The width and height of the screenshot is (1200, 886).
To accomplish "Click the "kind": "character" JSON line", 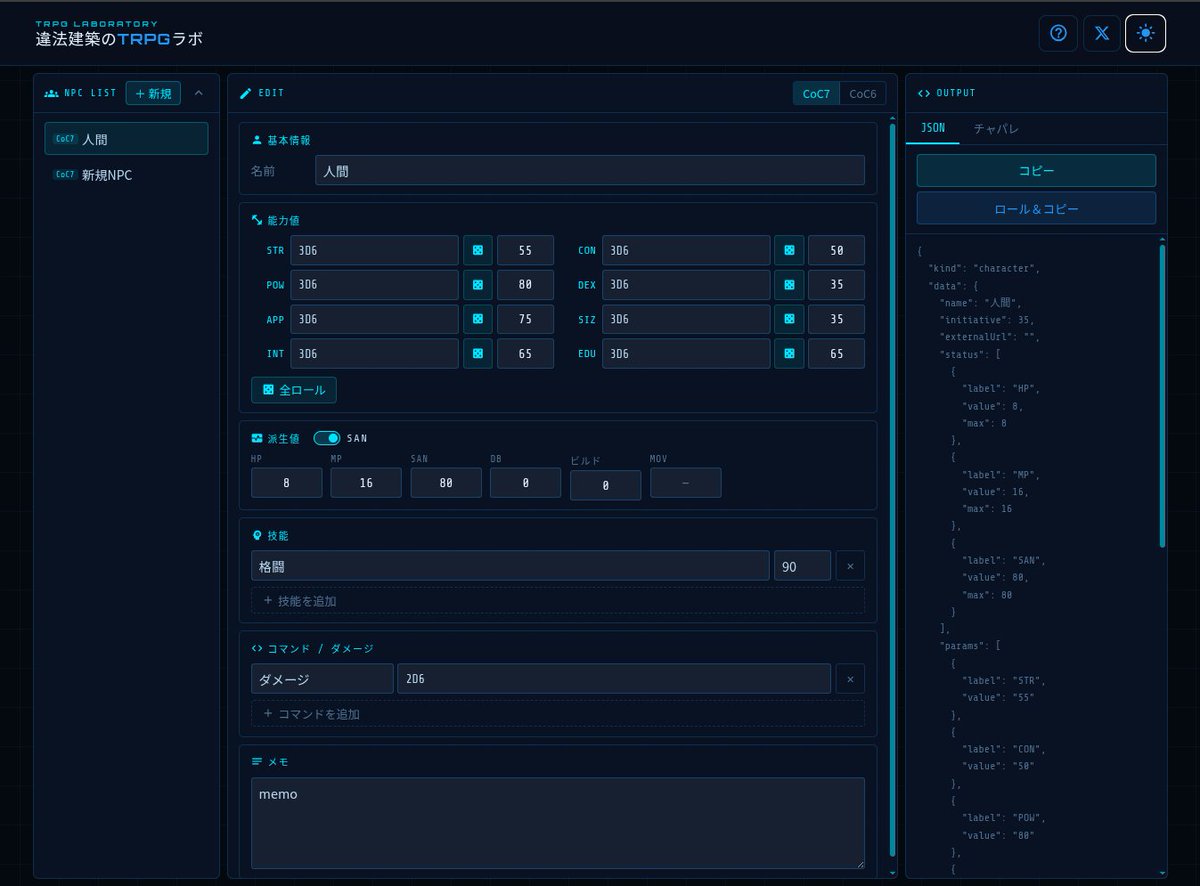I will [985, 269].
